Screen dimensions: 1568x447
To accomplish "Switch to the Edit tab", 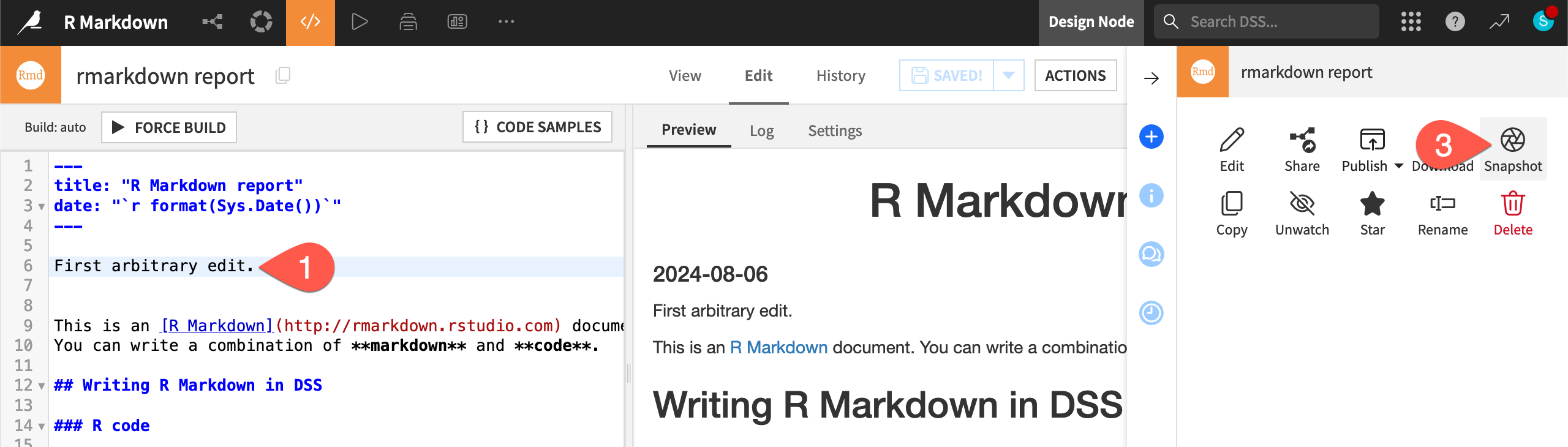I will tap(758, 75).
